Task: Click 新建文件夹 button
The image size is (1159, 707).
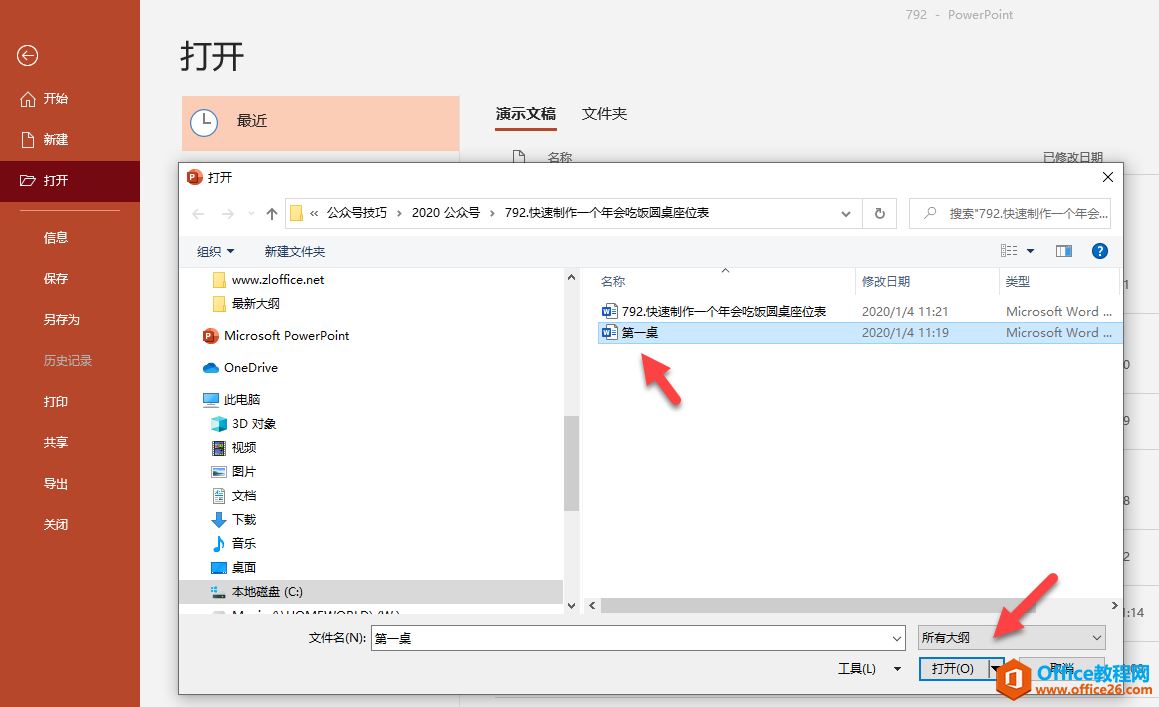Action: [x=295, y=251]
